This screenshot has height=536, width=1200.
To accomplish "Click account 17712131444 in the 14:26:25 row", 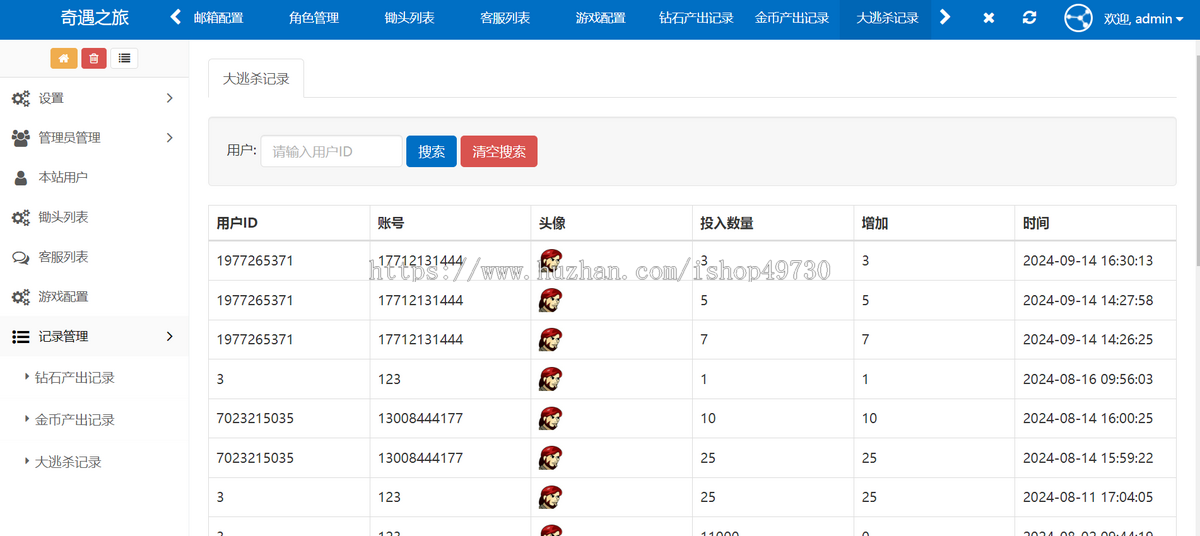I will tap(420, 340).
